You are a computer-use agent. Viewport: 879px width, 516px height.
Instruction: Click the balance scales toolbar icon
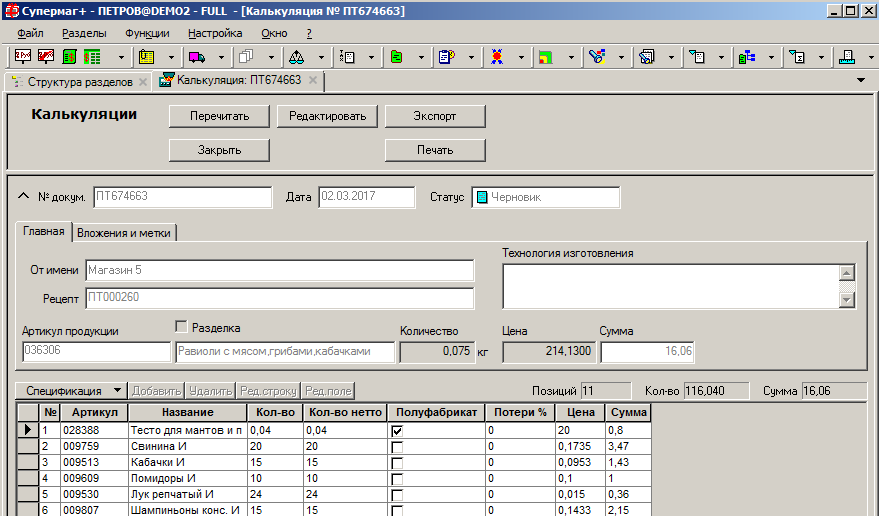tap(297, 57)
